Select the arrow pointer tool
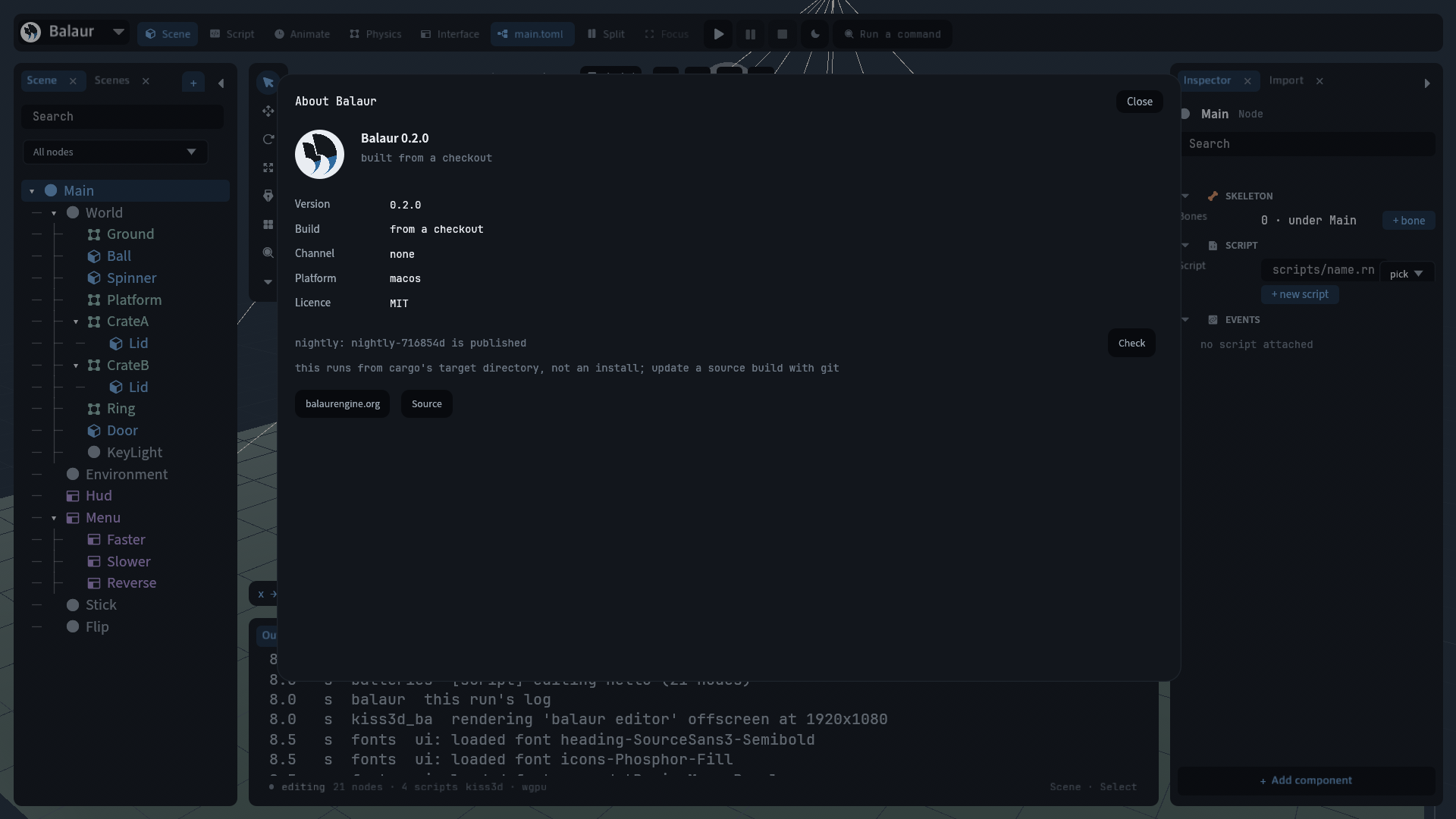 point(268,82)
